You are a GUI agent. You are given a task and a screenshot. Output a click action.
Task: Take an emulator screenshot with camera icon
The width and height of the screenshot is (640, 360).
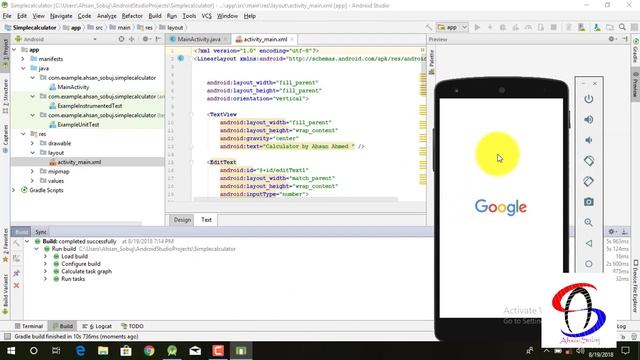coord(589,202)
